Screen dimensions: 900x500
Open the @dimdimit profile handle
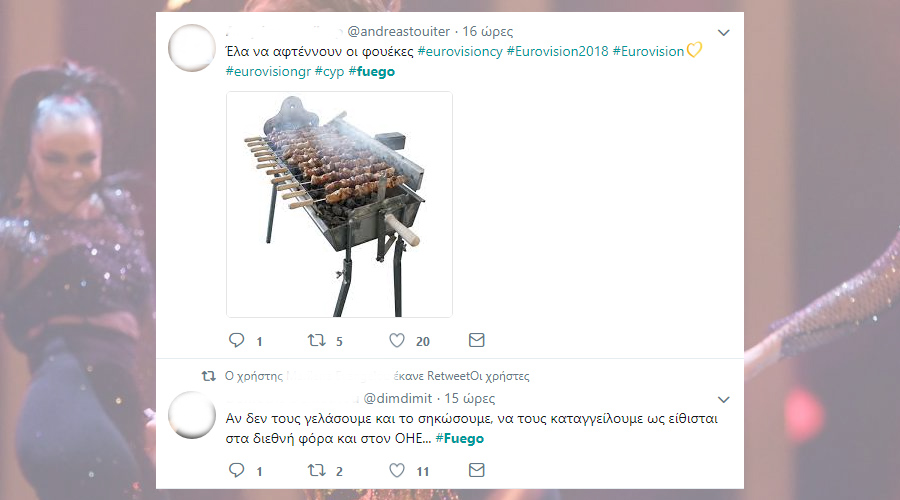(x=397, y=398)
